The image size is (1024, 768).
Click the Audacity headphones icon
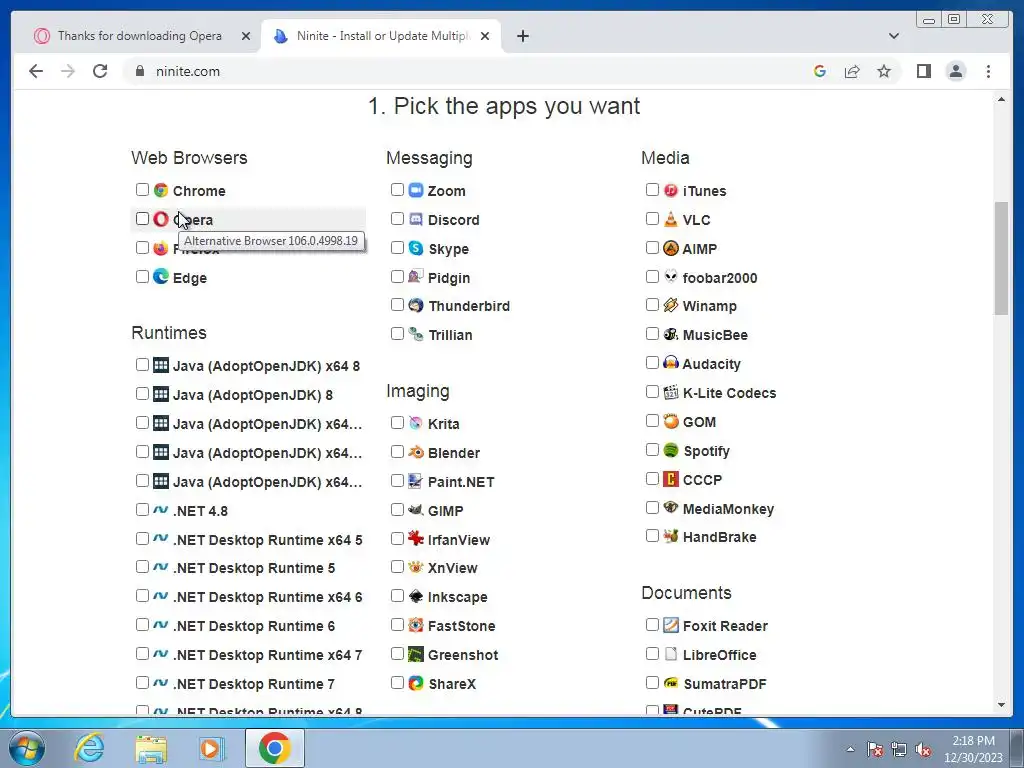tap(671, 363)
